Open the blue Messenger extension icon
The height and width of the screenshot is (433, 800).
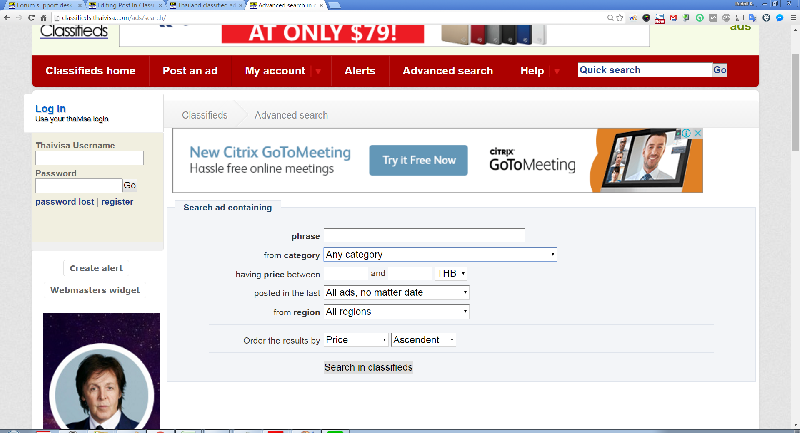[x=780, y=18]
